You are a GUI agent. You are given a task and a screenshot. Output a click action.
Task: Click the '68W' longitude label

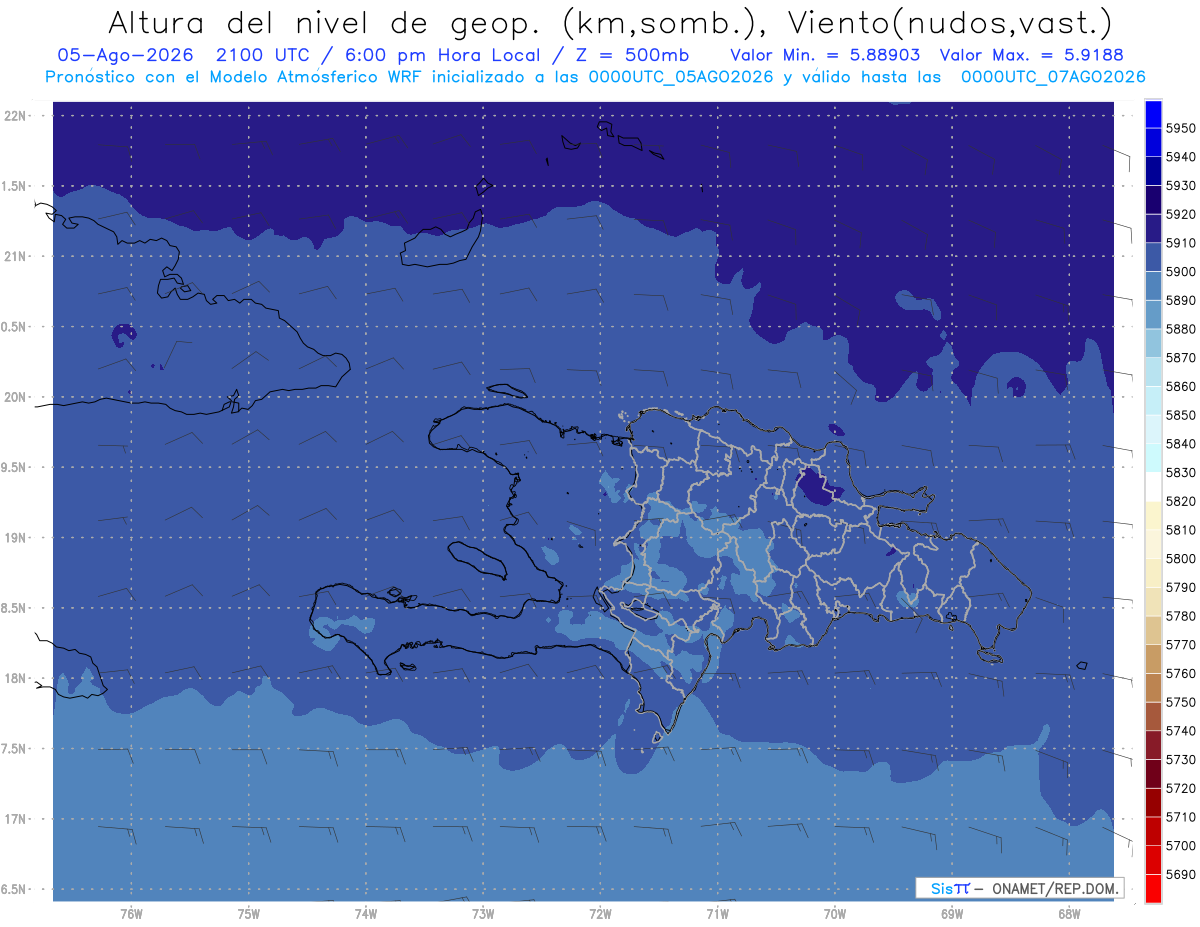[1069, 914]
